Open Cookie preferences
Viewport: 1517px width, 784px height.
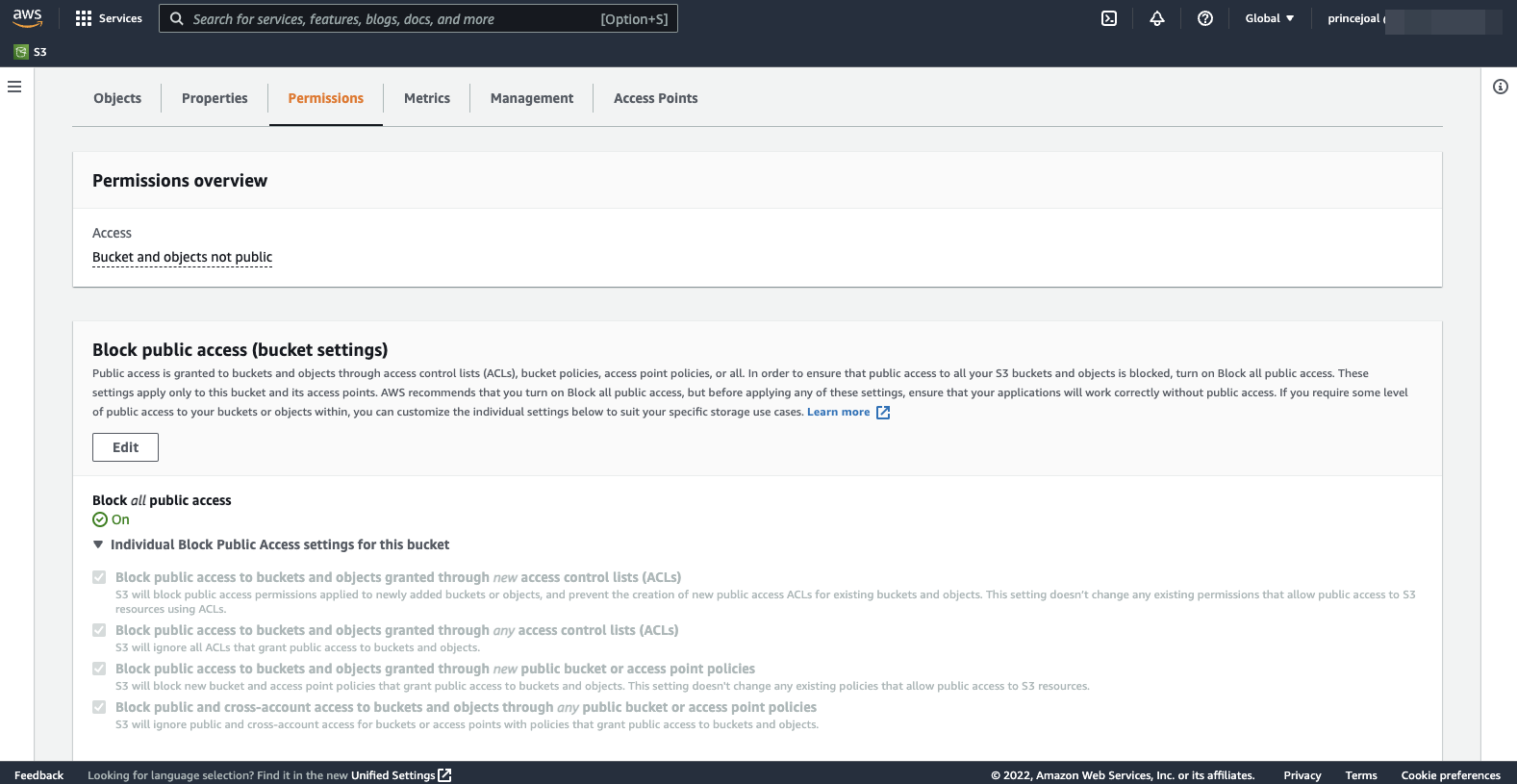tap(1451, 775)
